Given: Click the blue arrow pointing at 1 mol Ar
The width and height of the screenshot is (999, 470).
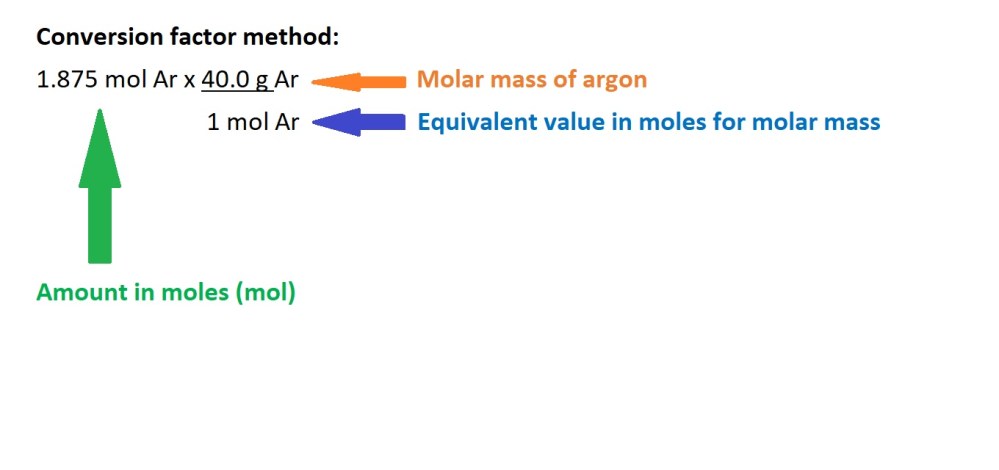Looking at the screenshot, I should tap(362, 123).
